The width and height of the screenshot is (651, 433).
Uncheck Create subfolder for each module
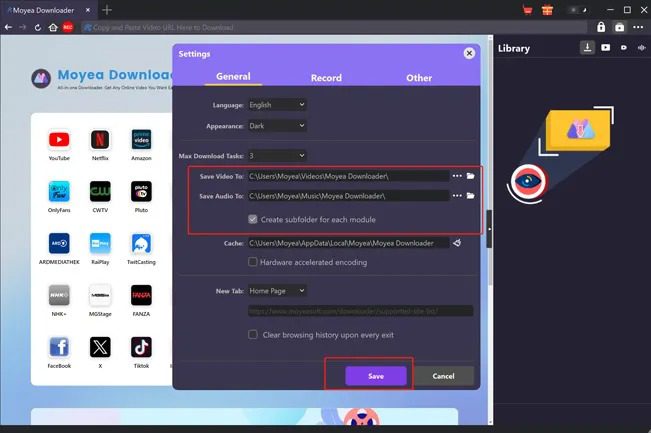pos(253,218)
